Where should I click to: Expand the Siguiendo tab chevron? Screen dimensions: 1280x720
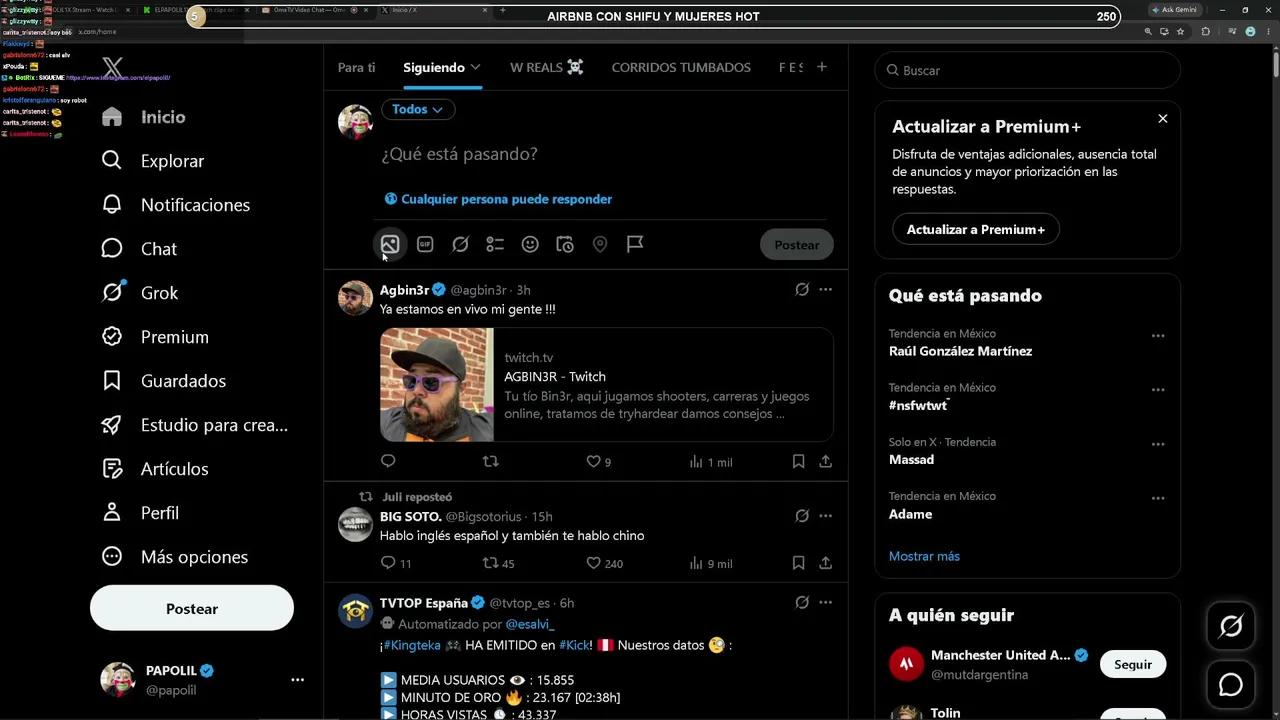[x=475, y=67]
